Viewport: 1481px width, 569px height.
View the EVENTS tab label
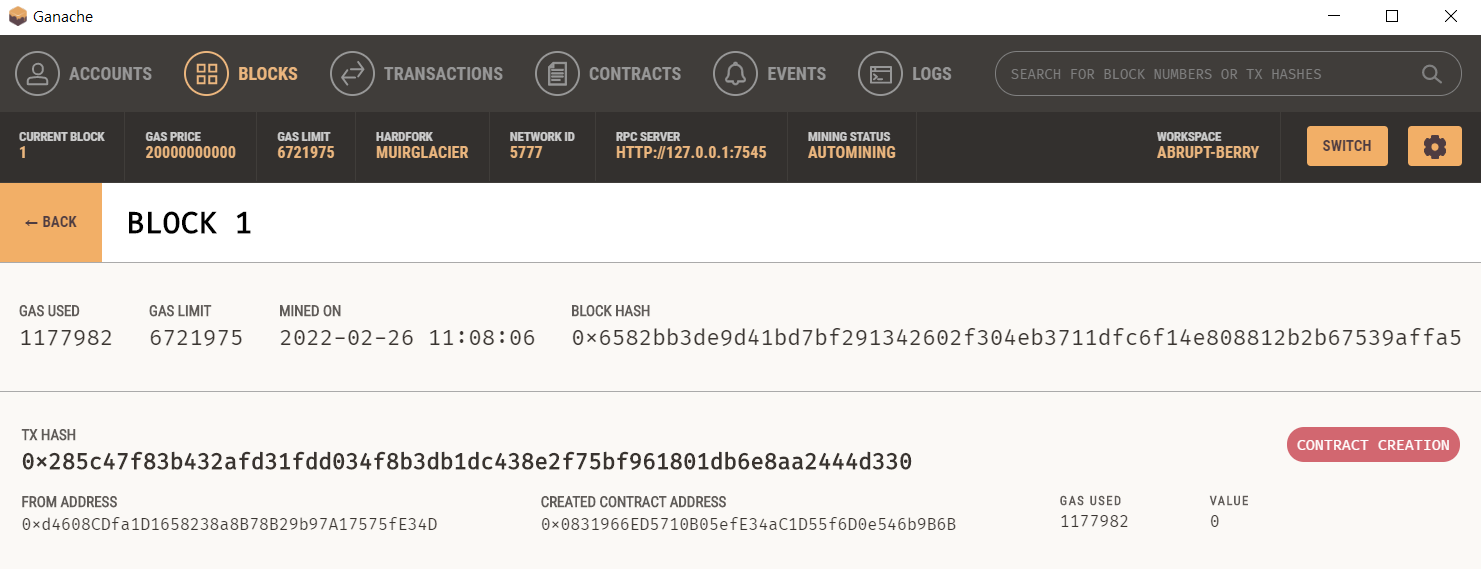coord(796,74)
